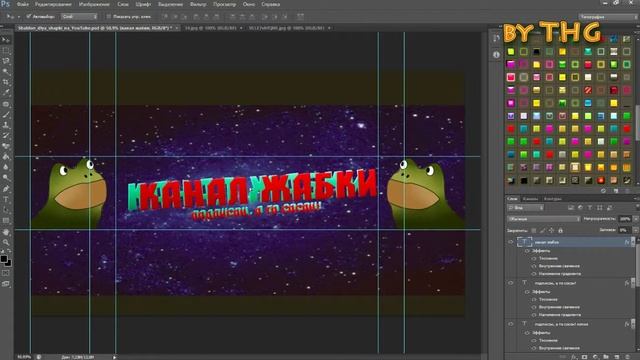Image resolution: width=640 pixels, height=360 pixels.
Task: Select the Pen tool
Action: [6, 189]
